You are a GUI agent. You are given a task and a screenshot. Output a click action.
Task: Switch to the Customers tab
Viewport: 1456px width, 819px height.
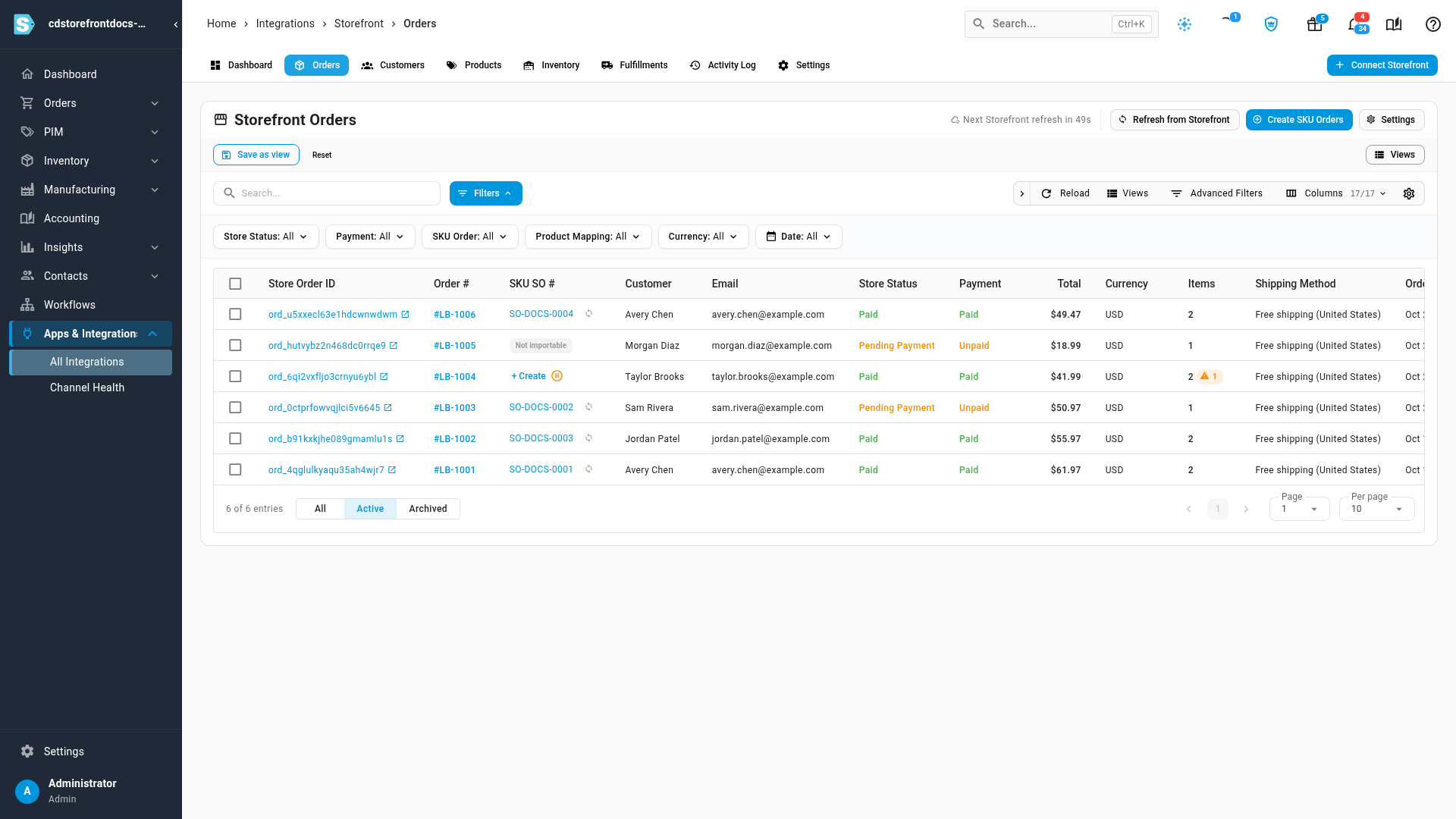(393, 65)
